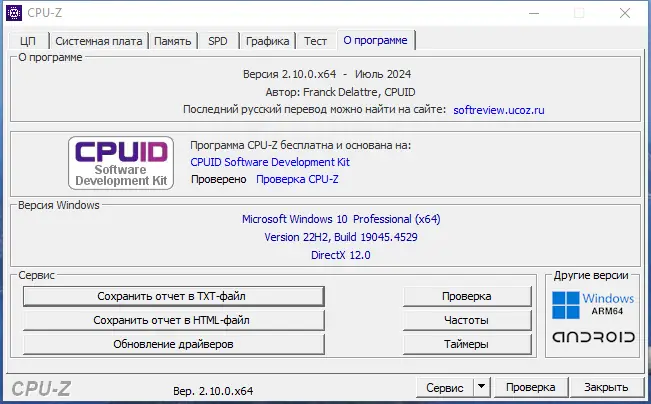651x404 pixels.
Task: Click the CPUID Software Development Kit logo
Action: tap(121, 163)
